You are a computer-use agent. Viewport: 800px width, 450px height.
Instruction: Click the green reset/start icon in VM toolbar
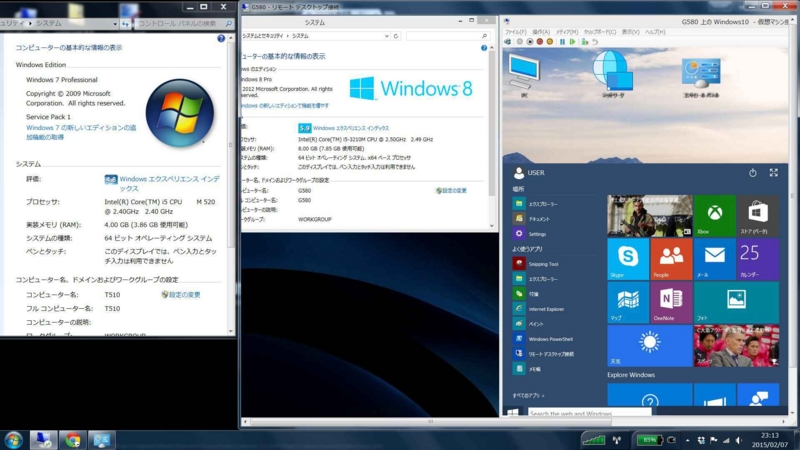click(x=572, y=42)
